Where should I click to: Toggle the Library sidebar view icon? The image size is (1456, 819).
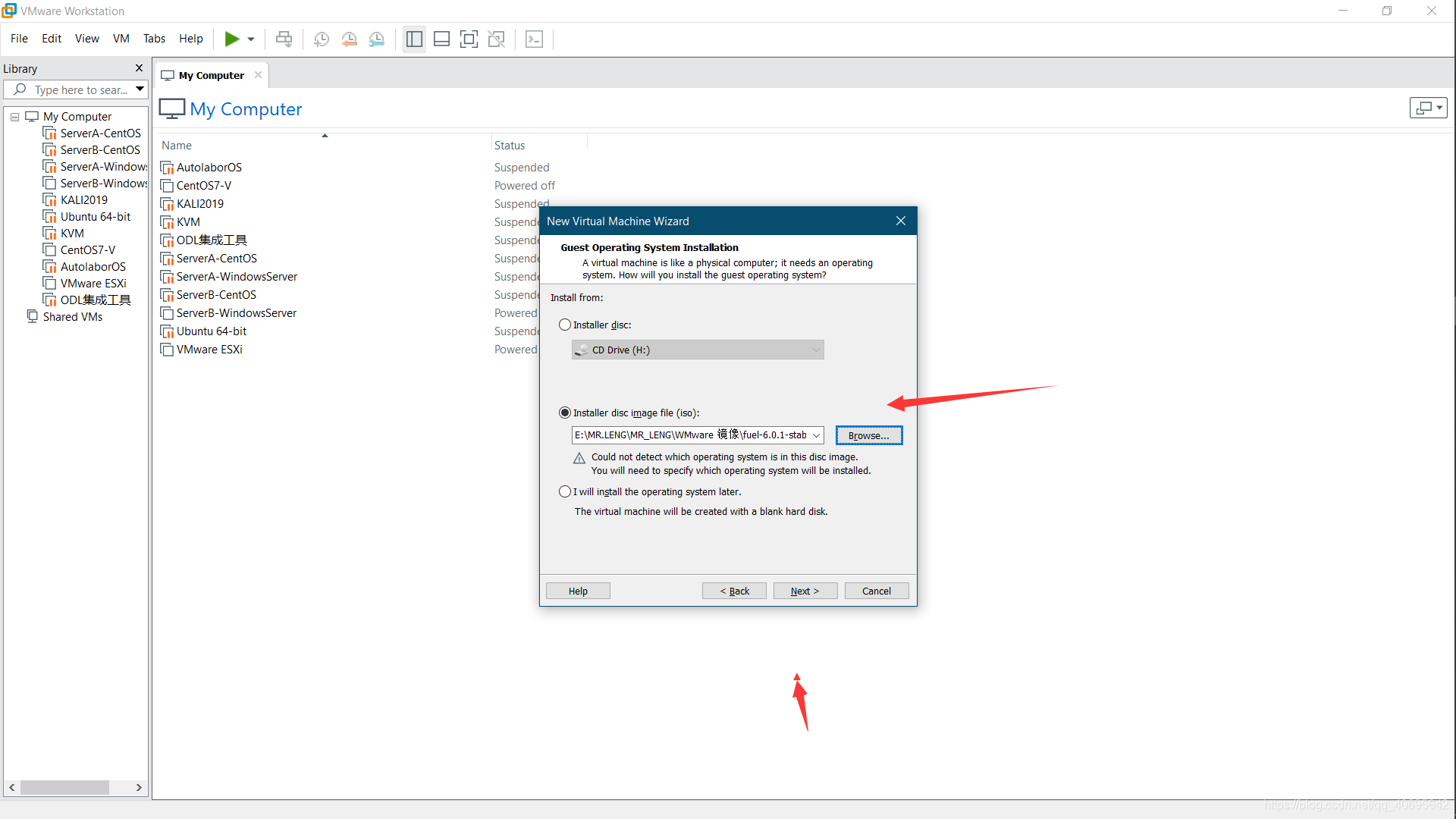coord(414,39)
